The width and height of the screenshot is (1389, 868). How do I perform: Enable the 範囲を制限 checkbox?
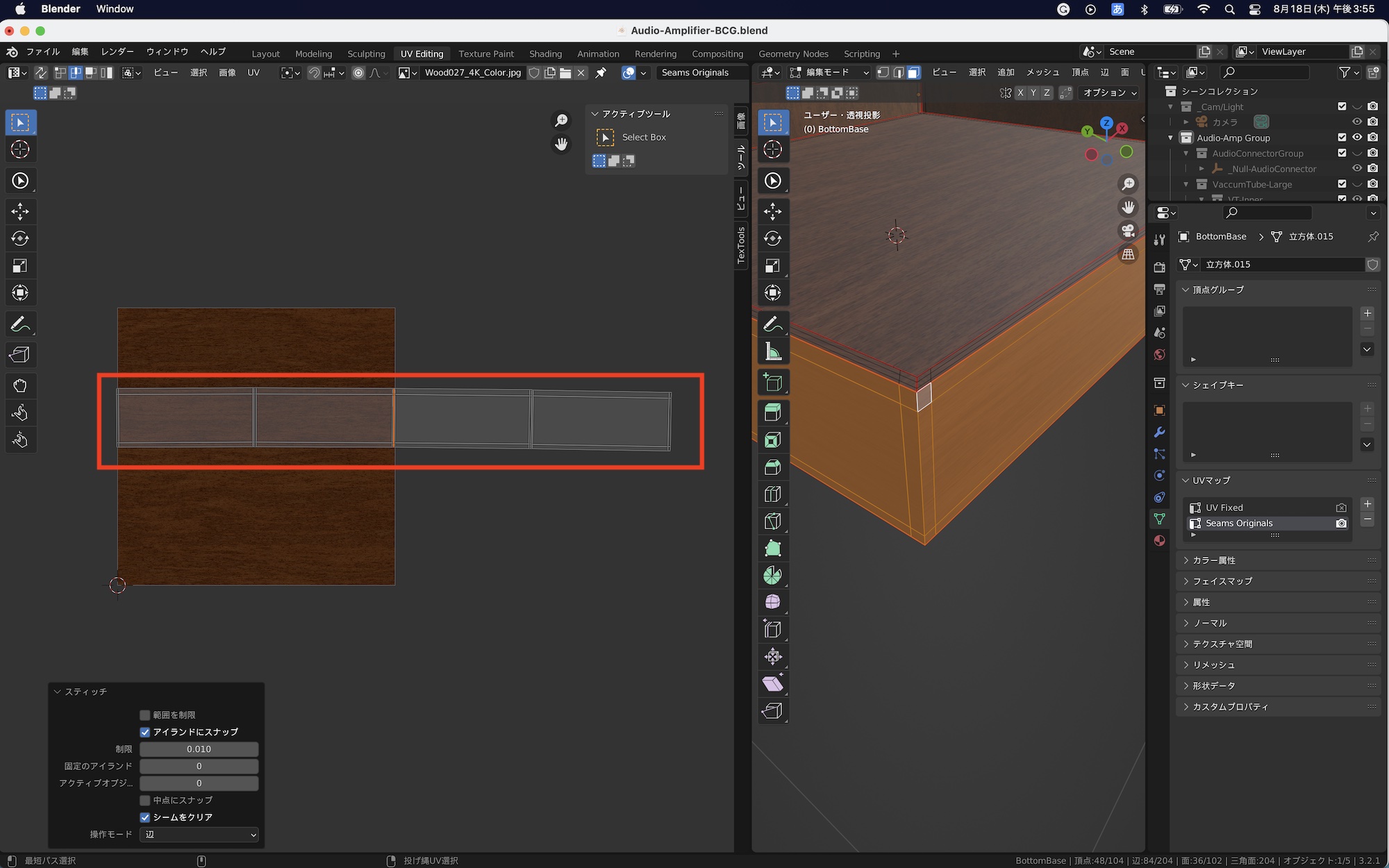[x=145, y=715]
